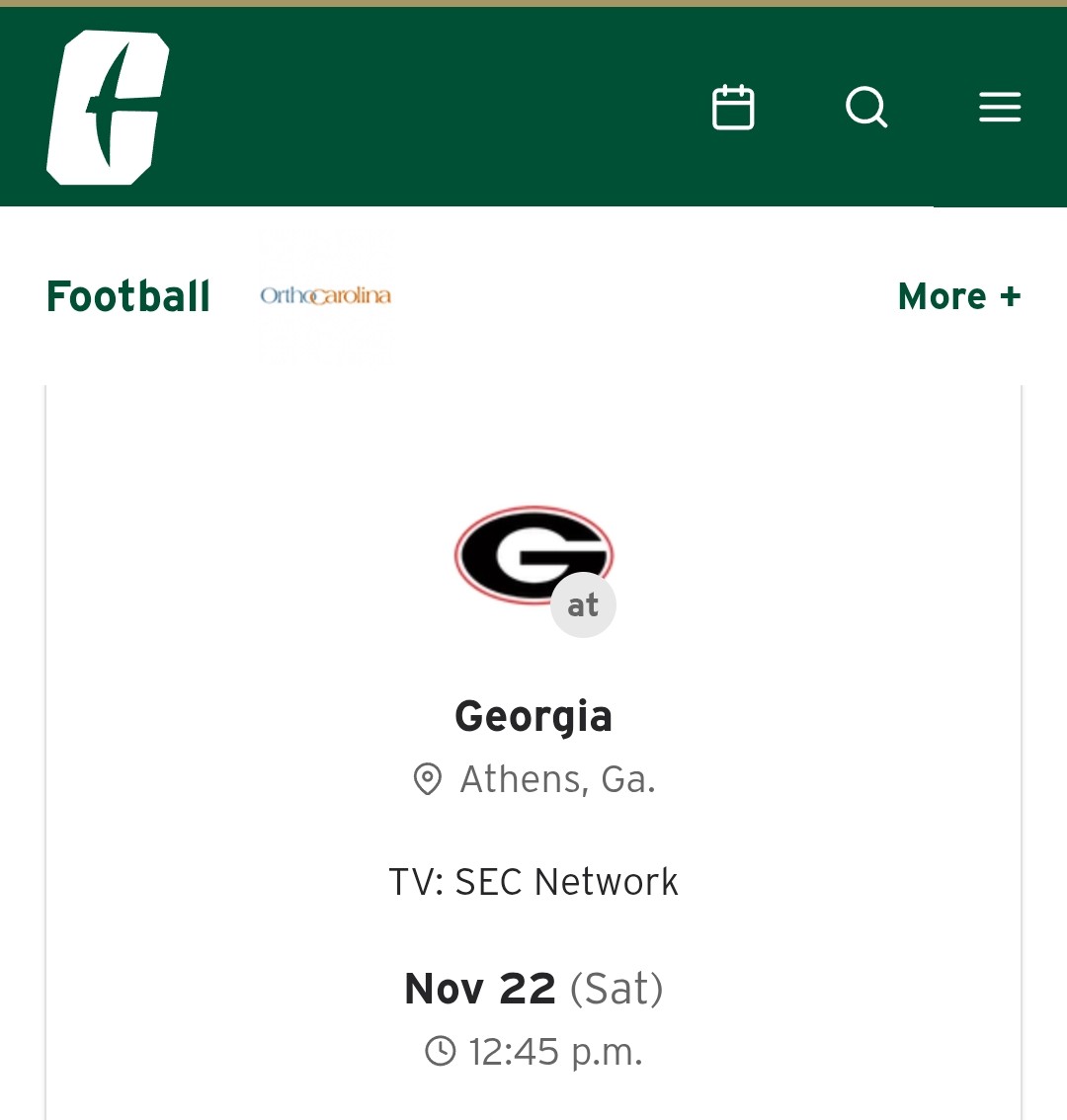Click the location pin icon
The width and height of the screenshot is (1067, 1120).
pos(427,779)
